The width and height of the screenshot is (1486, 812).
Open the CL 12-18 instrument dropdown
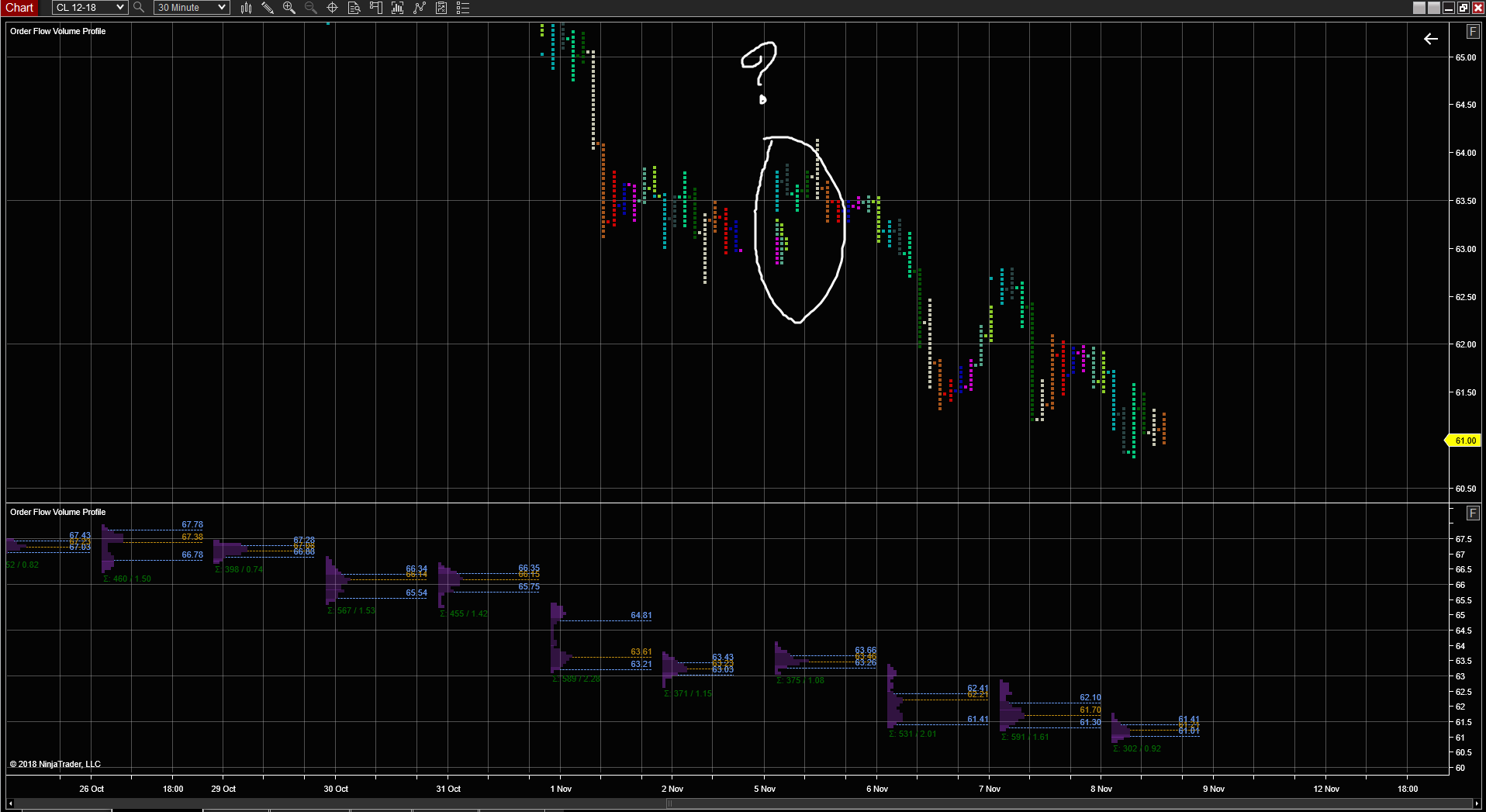90,8
